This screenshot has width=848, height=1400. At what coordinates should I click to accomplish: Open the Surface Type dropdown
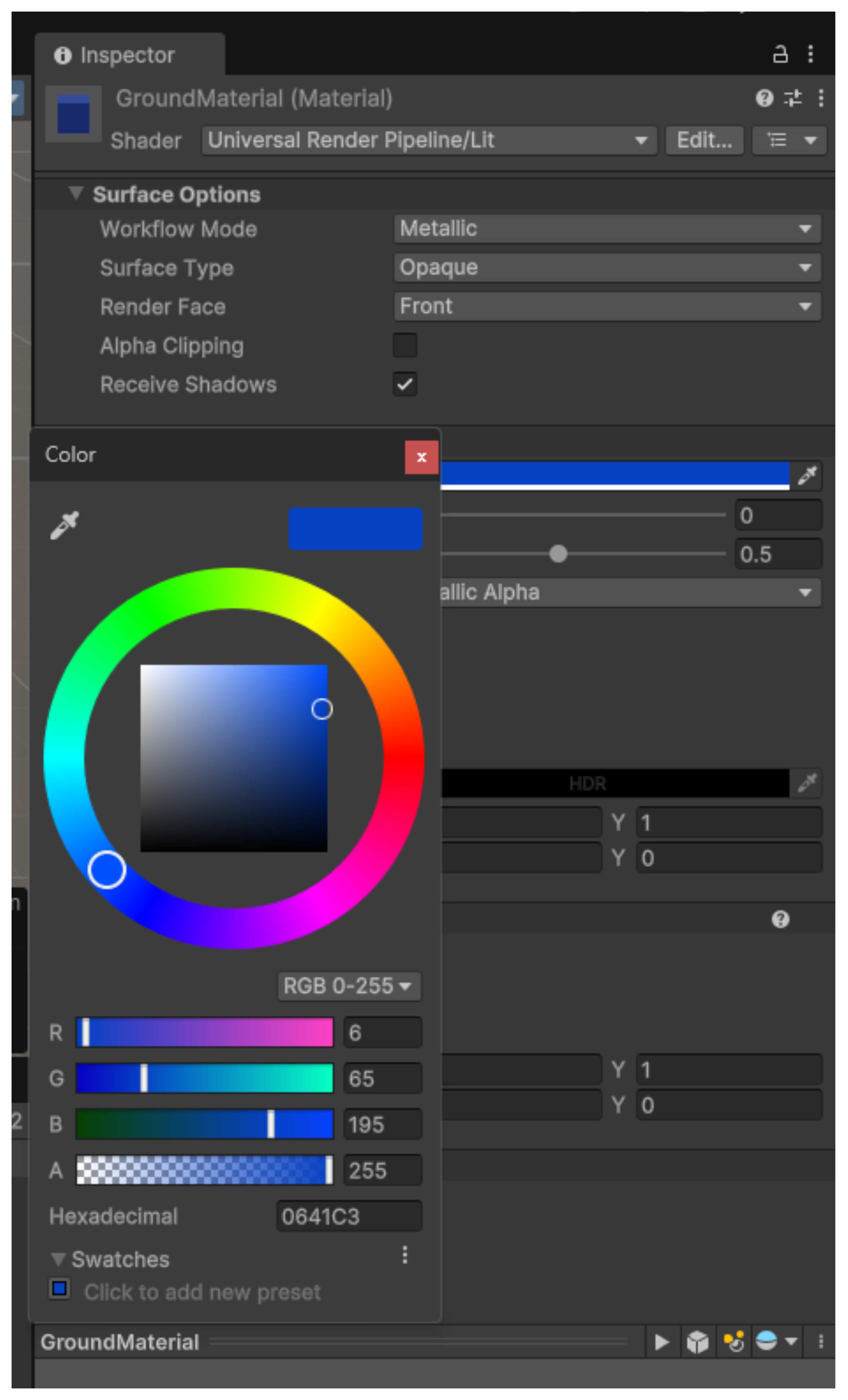[607, 268]
